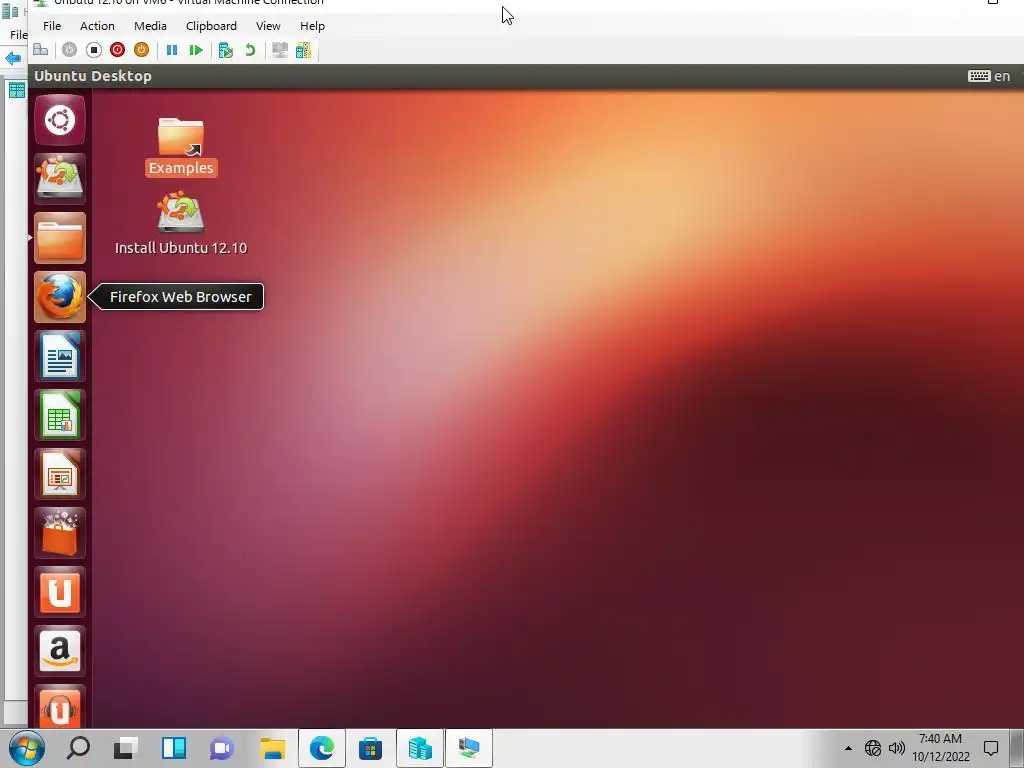Open Search from the Windows taskbar
The height and width of the screenshot is (768, 1024).
[78, 748]
